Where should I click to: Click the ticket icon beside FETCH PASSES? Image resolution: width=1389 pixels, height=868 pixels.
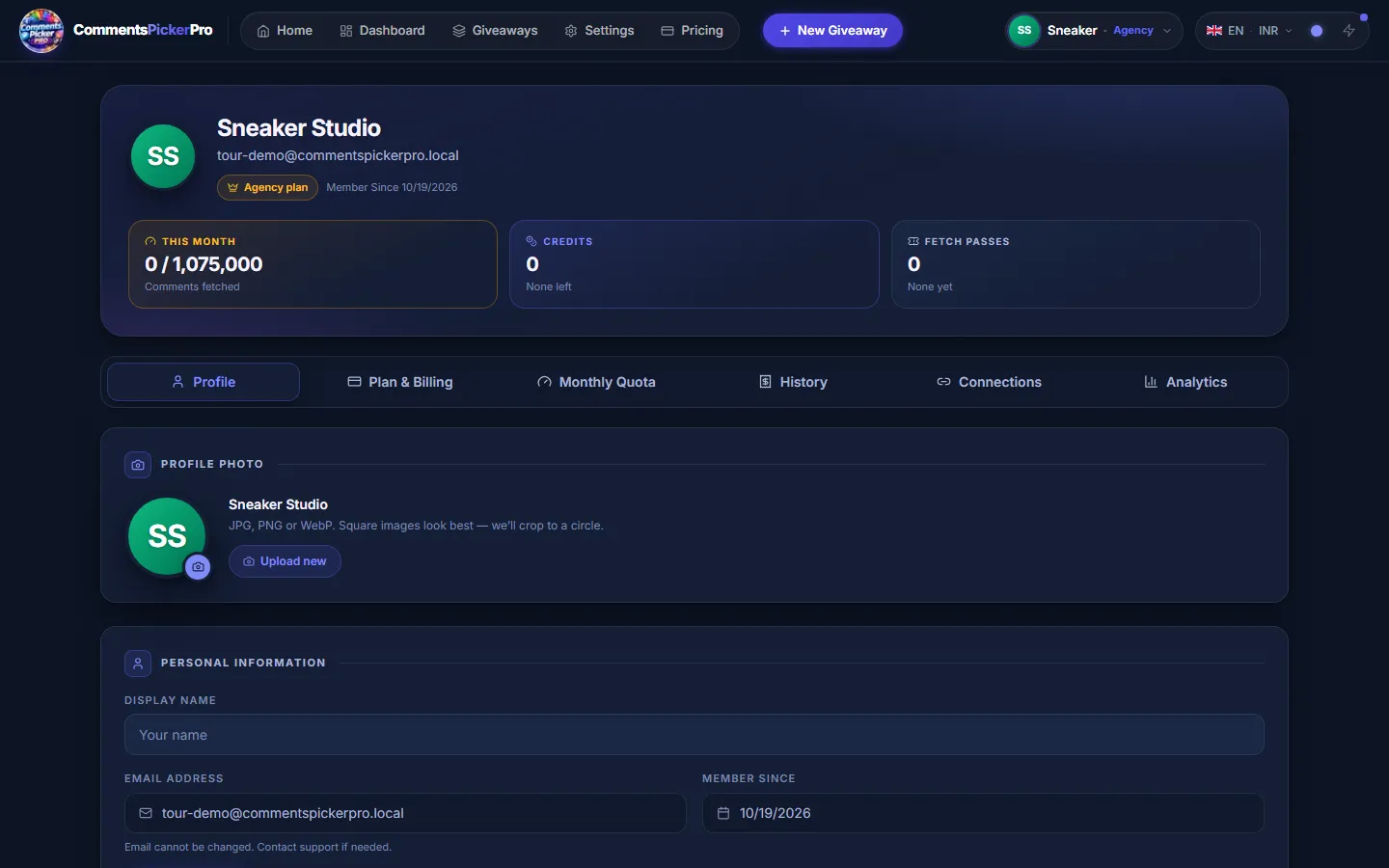(913, 241)
